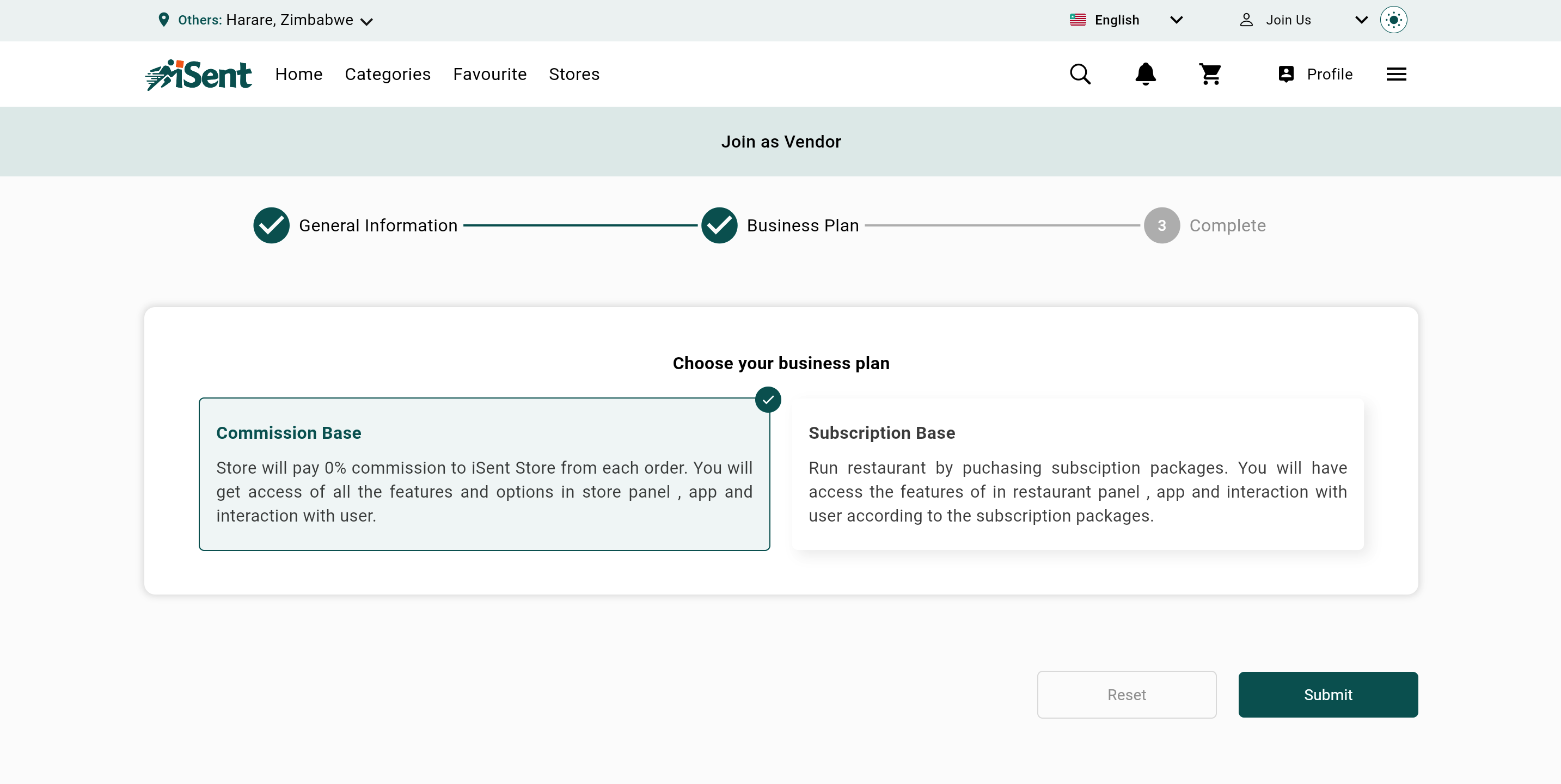The width and height of the screenshot is (1561, 784).
Task: Select the Subscription Base plan
Action: (x=1078, y=474)
